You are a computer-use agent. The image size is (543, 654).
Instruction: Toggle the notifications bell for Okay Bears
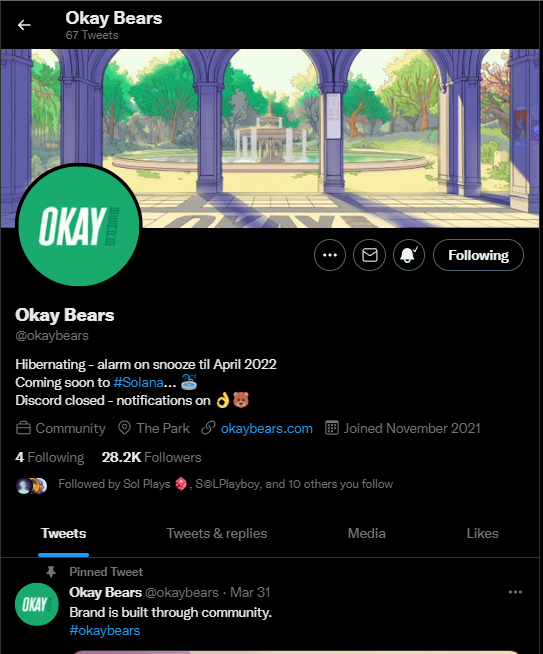pyautogui.click(x=409, y=255)
